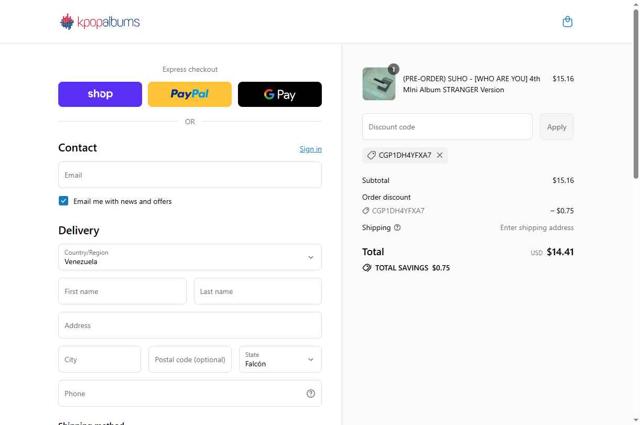The image size is (640, 425).
Task: Click the shipping info question mark icon
Action: 397,227
